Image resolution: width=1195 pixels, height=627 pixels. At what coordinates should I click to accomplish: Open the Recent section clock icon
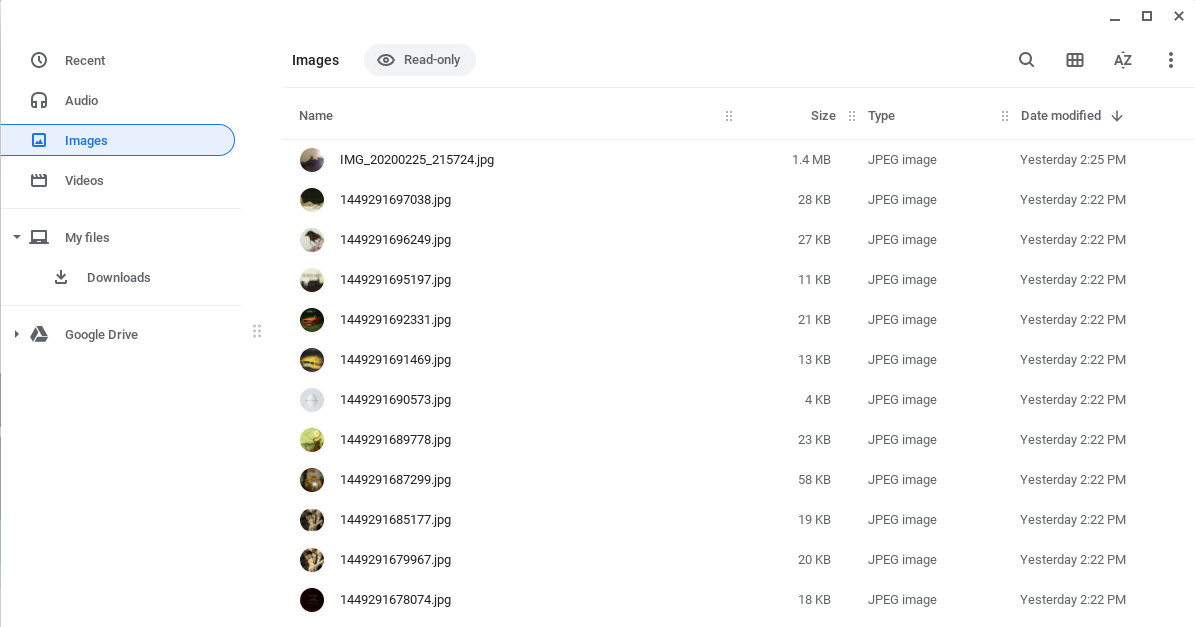click(39, 60)
